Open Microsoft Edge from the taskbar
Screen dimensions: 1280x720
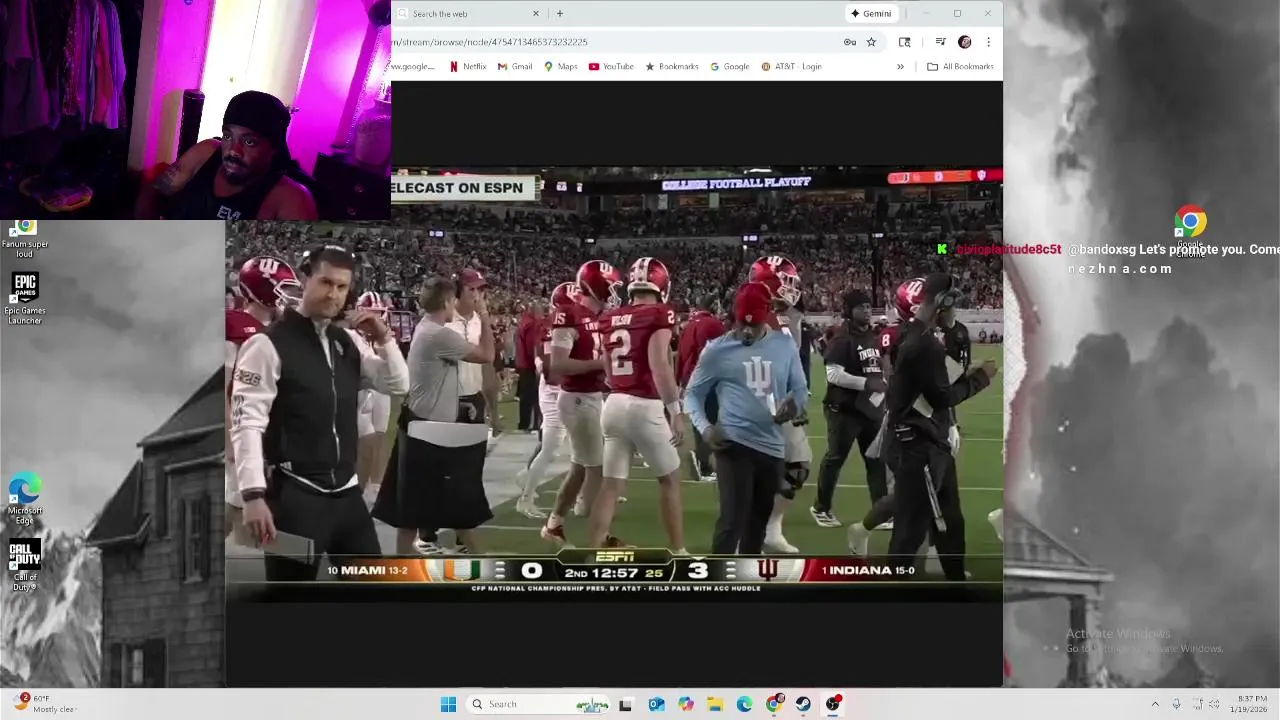click(744, 704)
